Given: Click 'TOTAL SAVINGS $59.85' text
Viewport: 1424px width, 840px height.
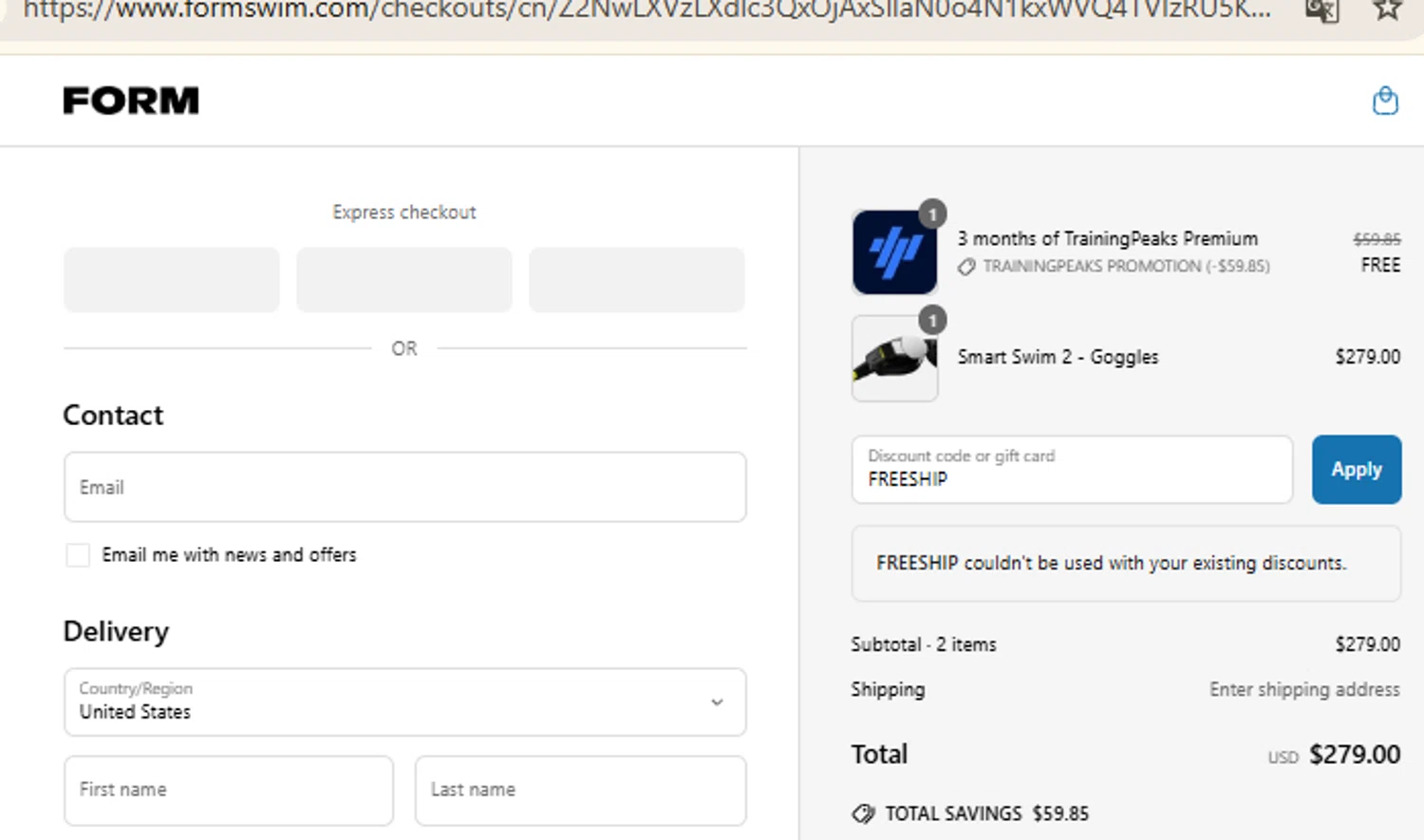Looking at the screenshot, I should [986, 813].
